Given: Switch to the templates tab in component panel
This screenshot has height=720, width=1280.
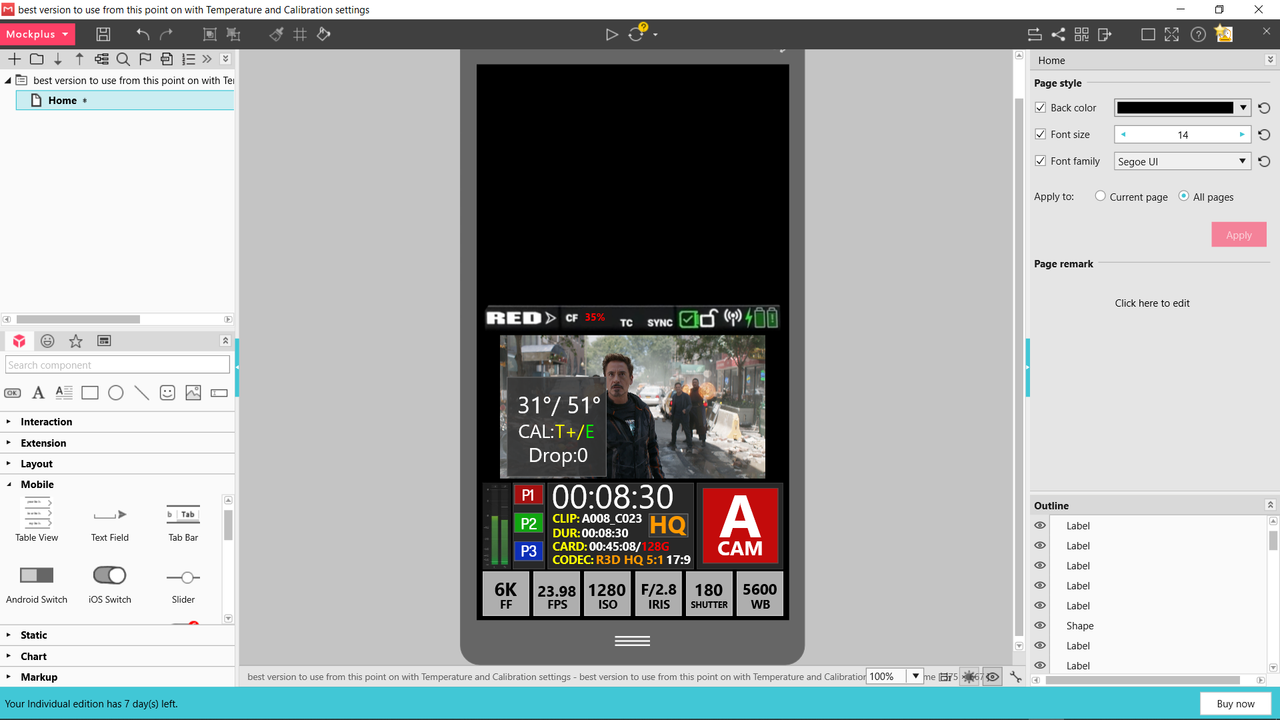Looking at the screenshot, I should (104, 341).
